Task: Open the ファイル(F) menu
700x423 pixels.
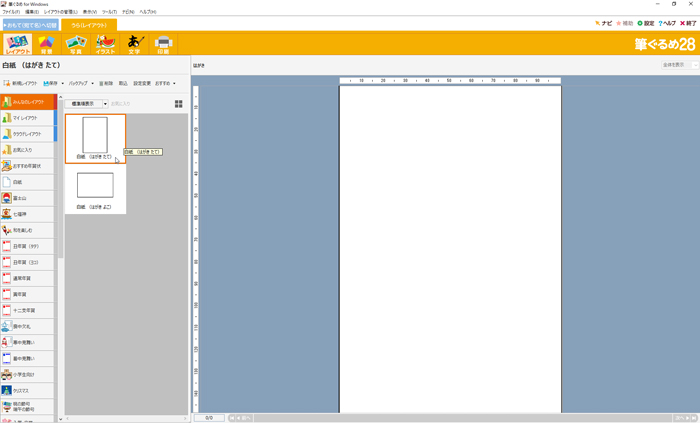Action: click(10, 12)
